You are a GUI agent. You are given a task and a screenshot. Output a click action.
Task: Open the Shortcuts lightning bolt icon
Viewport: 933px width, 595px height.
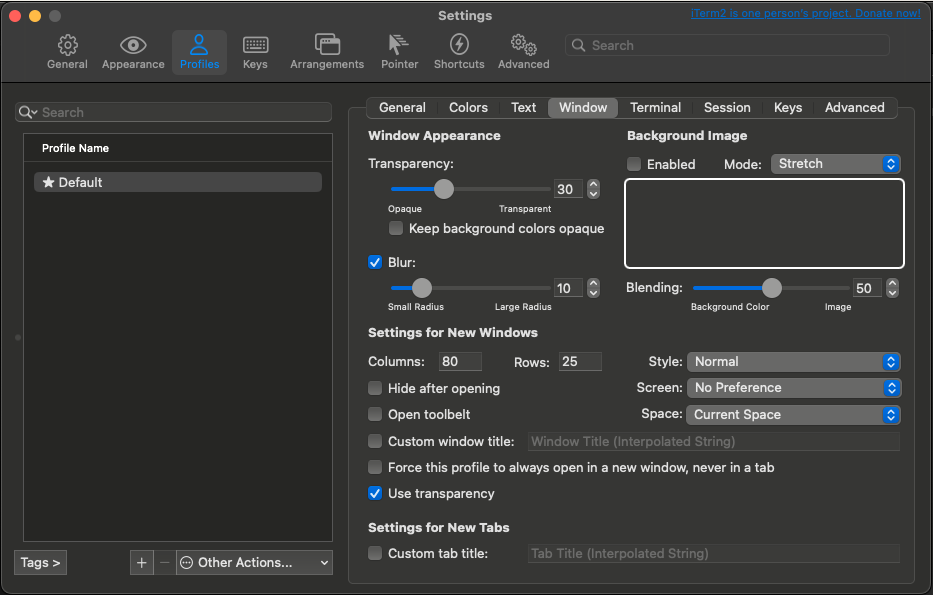(459, 45)
